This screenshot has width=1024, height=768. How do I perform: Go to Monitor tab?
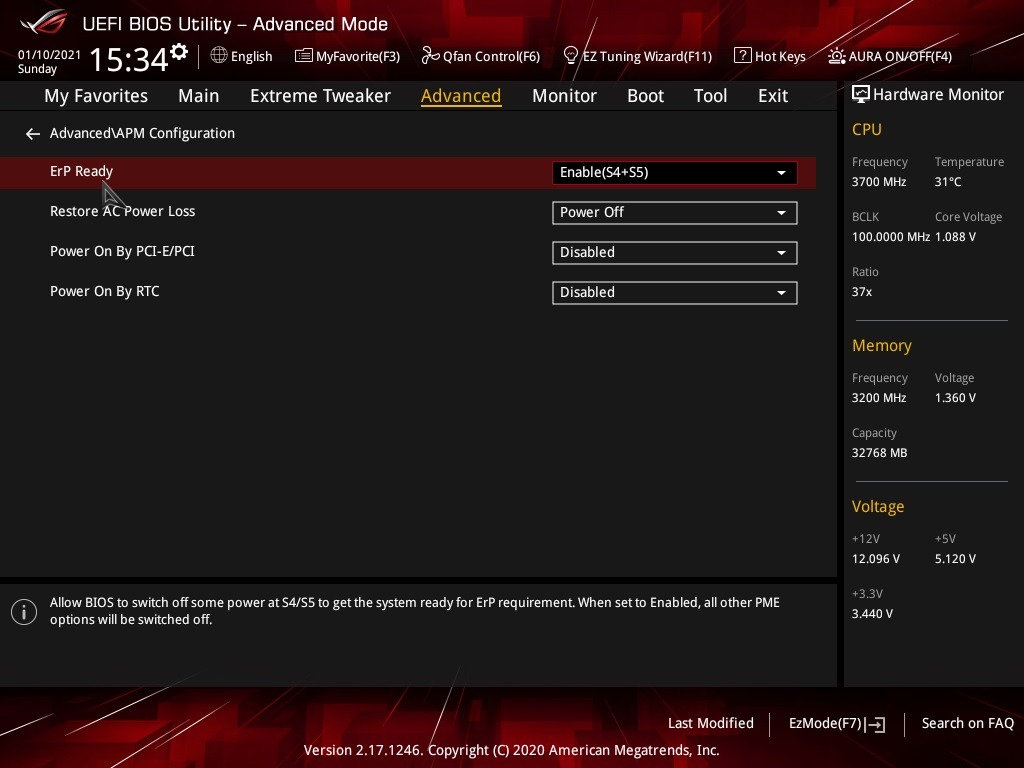pos(564,96)
